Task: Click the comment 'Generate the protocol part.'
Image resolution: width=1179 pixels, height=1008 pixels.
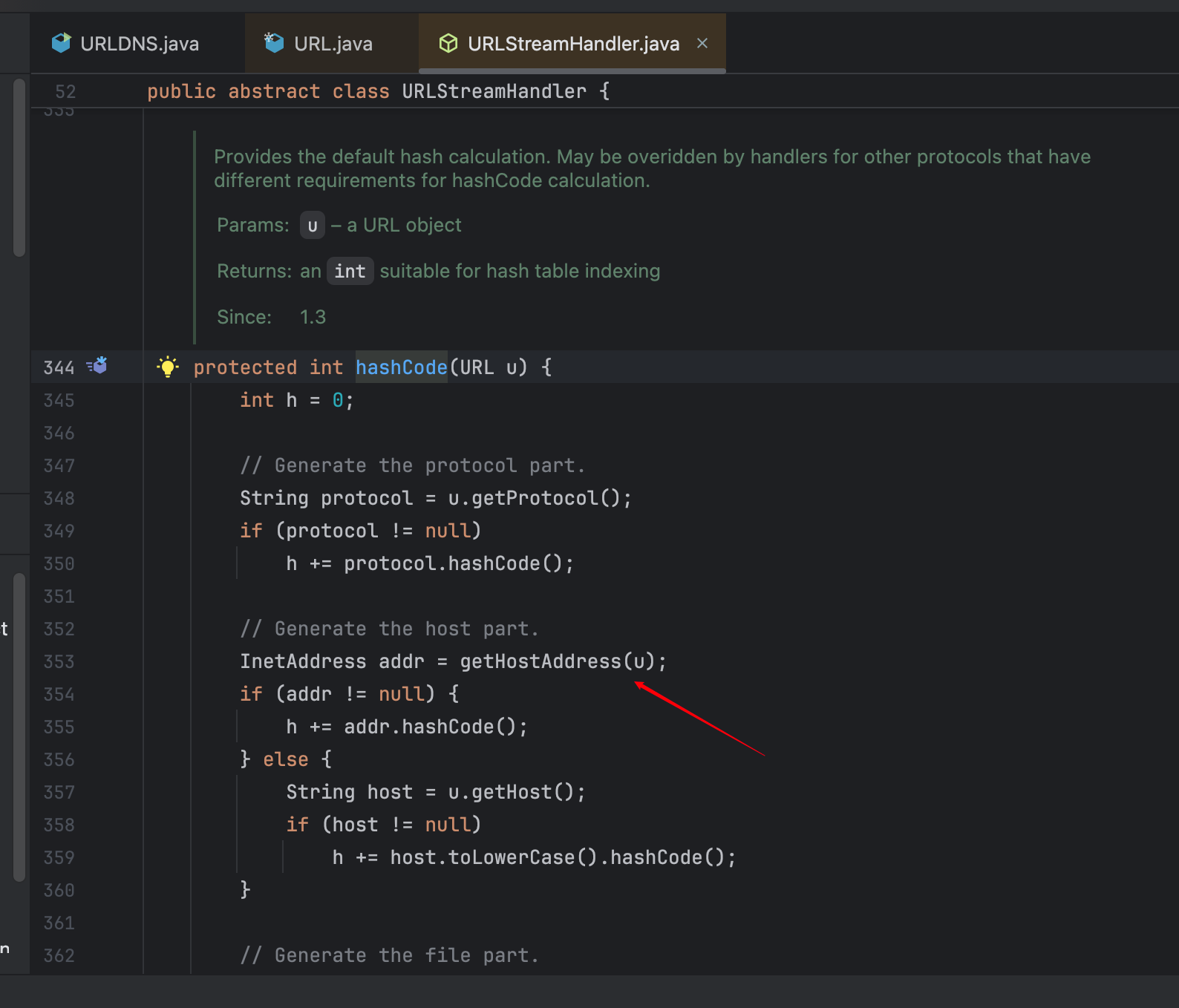Action: point(413,465)
